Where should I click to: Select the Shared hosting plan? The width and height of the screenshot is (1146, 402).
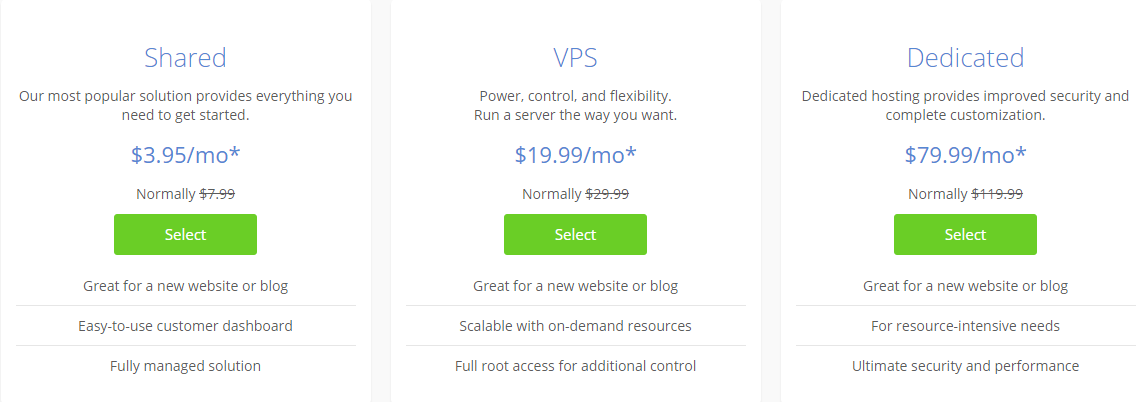(185, 235)
